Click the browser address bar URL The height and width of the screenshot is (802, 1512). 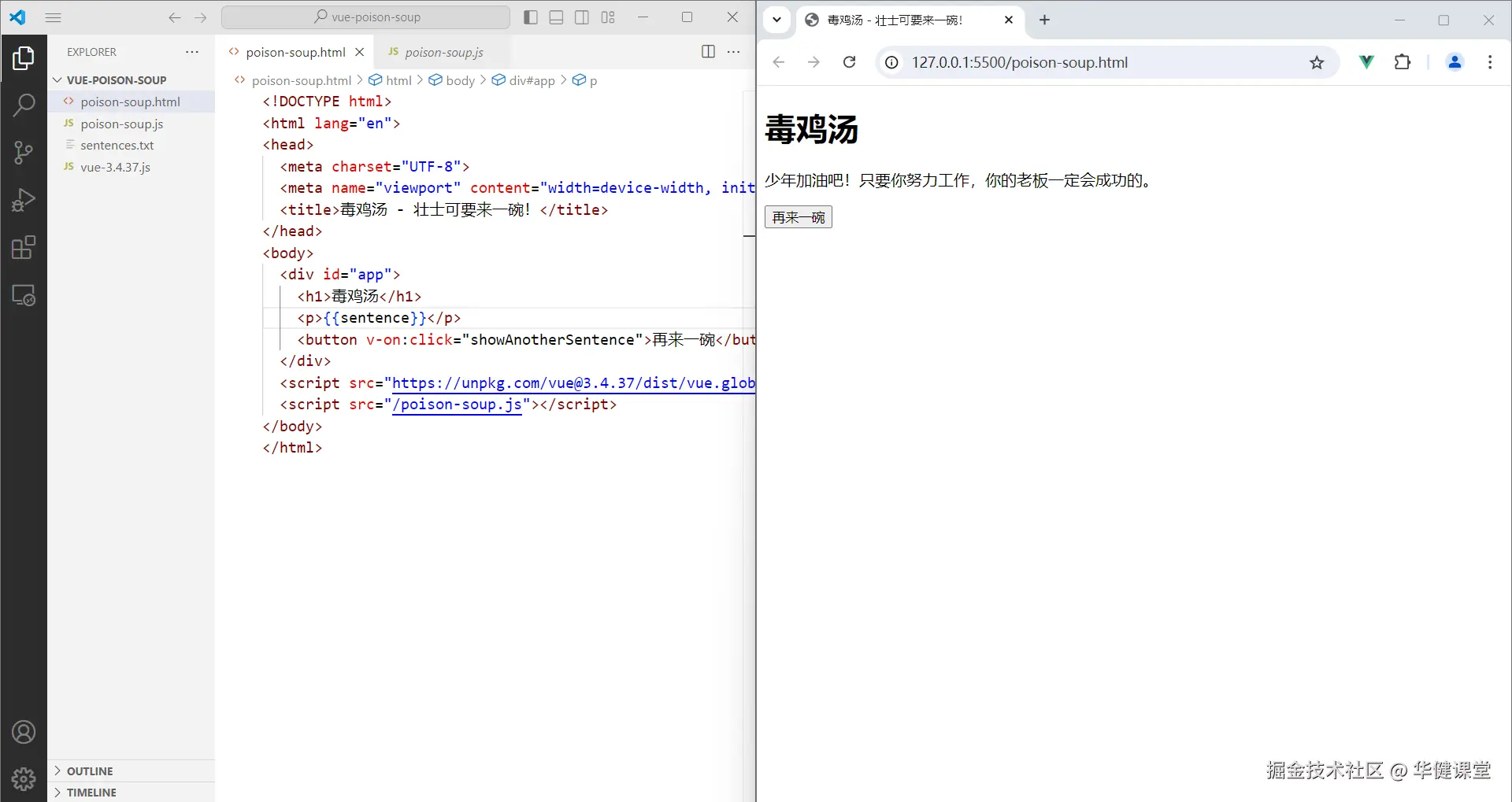pyautogui.click(x=1020, y=62)
